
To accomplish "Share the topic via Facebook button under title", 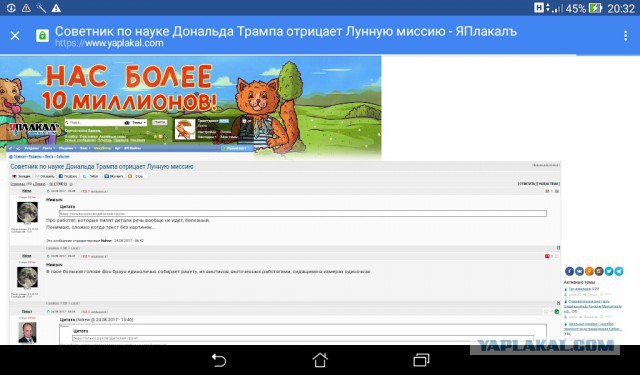I will (x=68, y=176).
